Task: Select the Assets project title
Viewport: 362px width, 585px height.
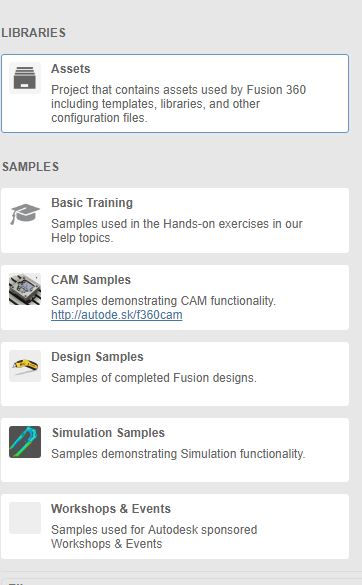Action: 71,69
